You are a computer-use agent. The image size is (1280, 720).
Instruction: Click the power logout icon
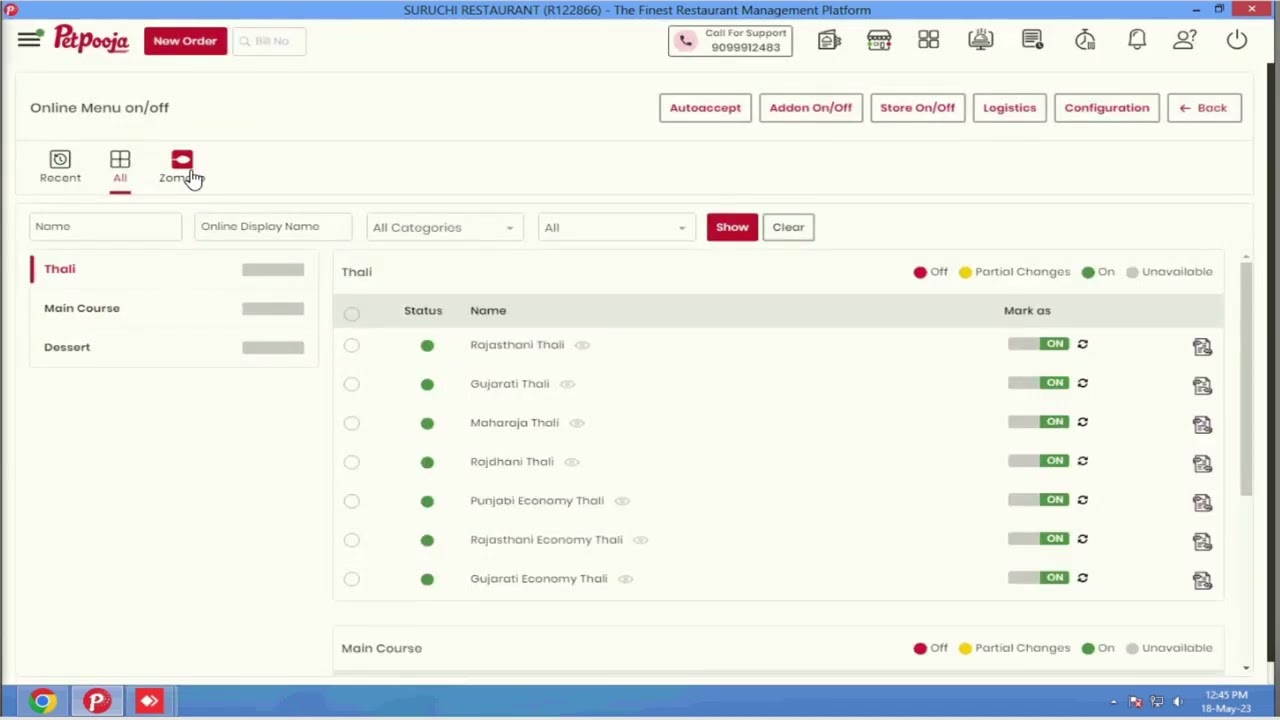click(x=1237, y=40)
